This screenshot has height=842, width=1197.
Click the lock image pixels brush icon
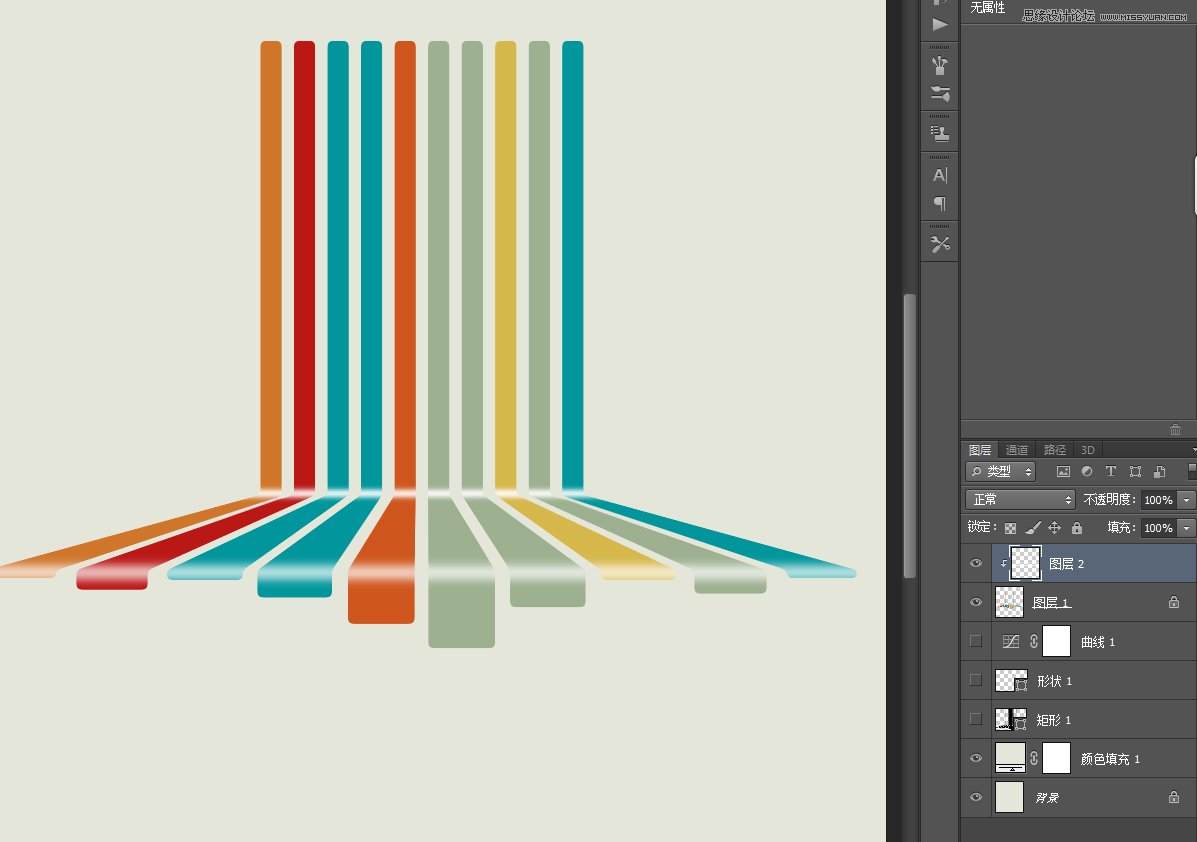coord(1033,528)
